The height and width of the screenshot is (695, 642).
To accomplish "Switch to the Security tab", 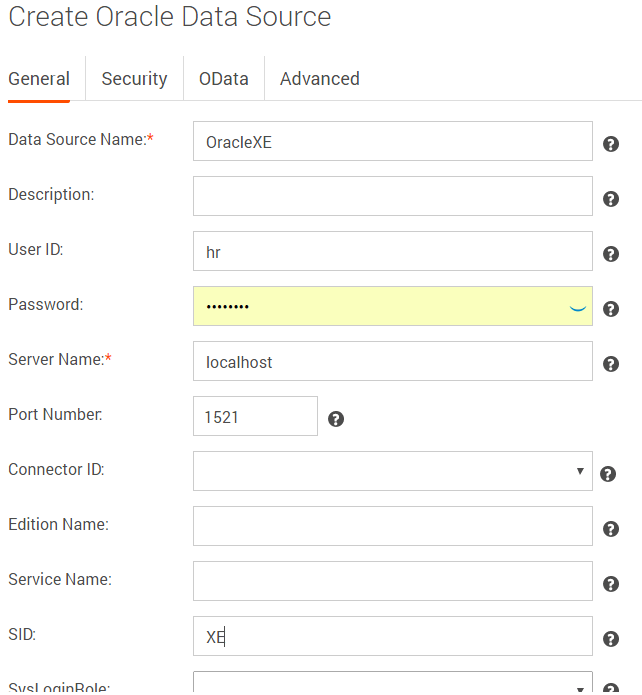I will tap(134, 79).
